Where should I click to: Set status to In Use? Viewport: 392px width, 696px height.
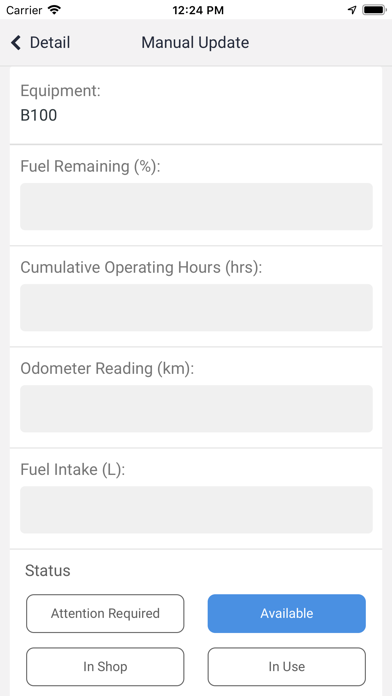287,667
